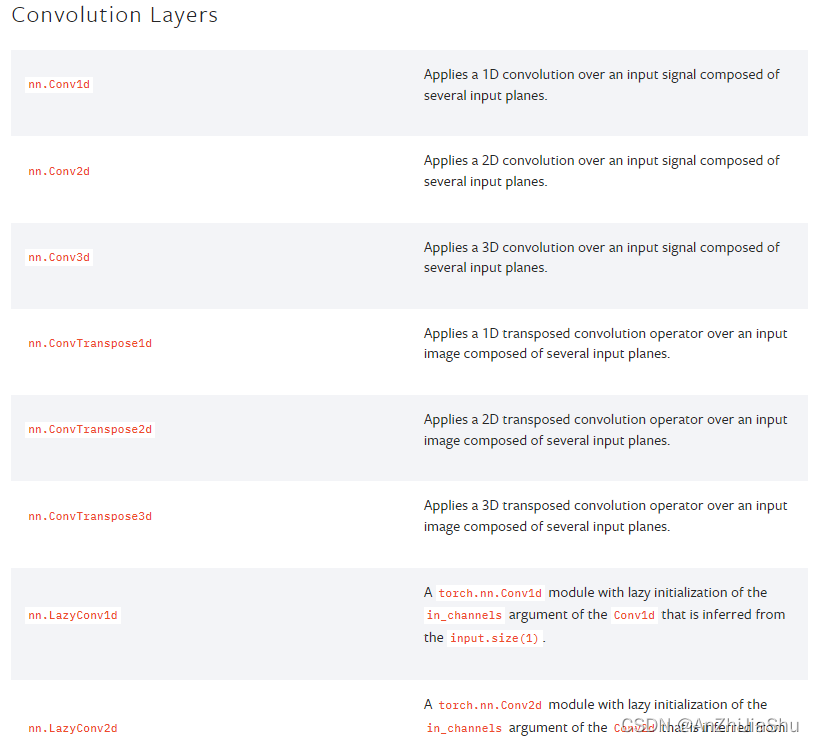This screenshot has height=742, width=814.
Task: Click the 3D convolution description text
Action: click(x=601, y=258)
